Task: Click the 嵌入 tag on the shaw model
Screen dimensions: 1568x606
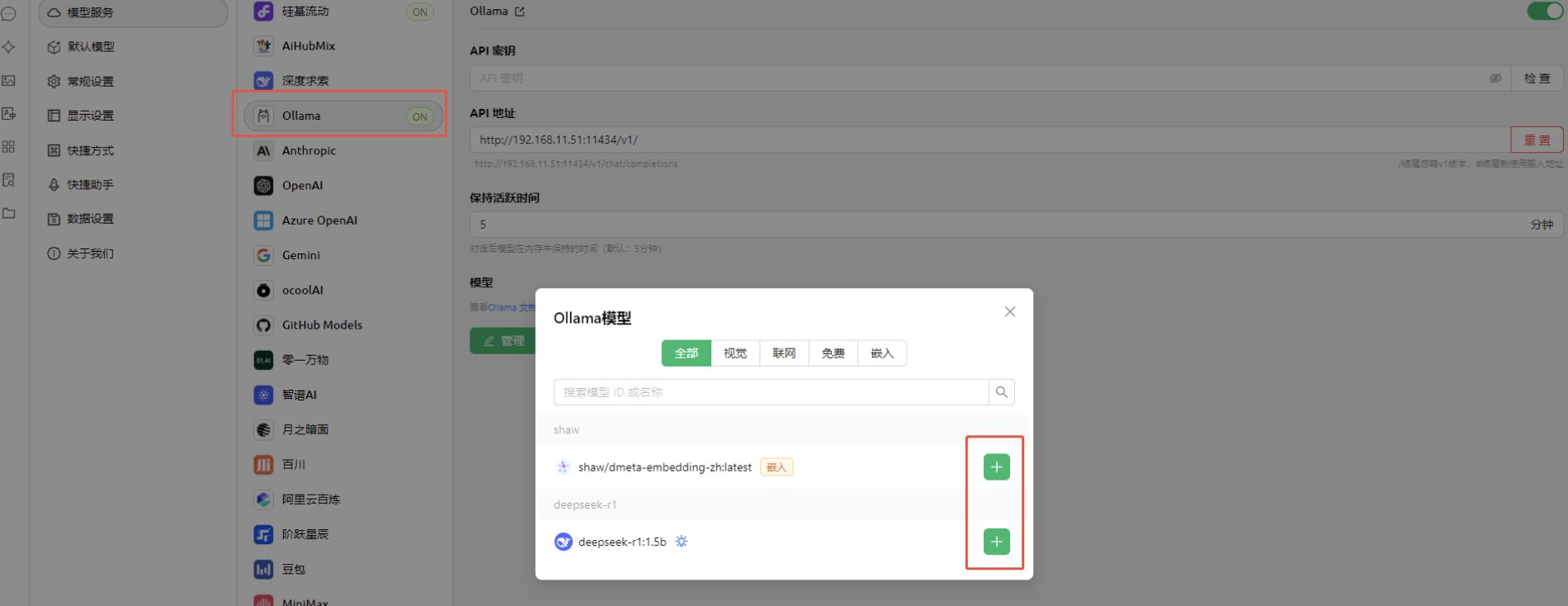Action: (777, 467)
